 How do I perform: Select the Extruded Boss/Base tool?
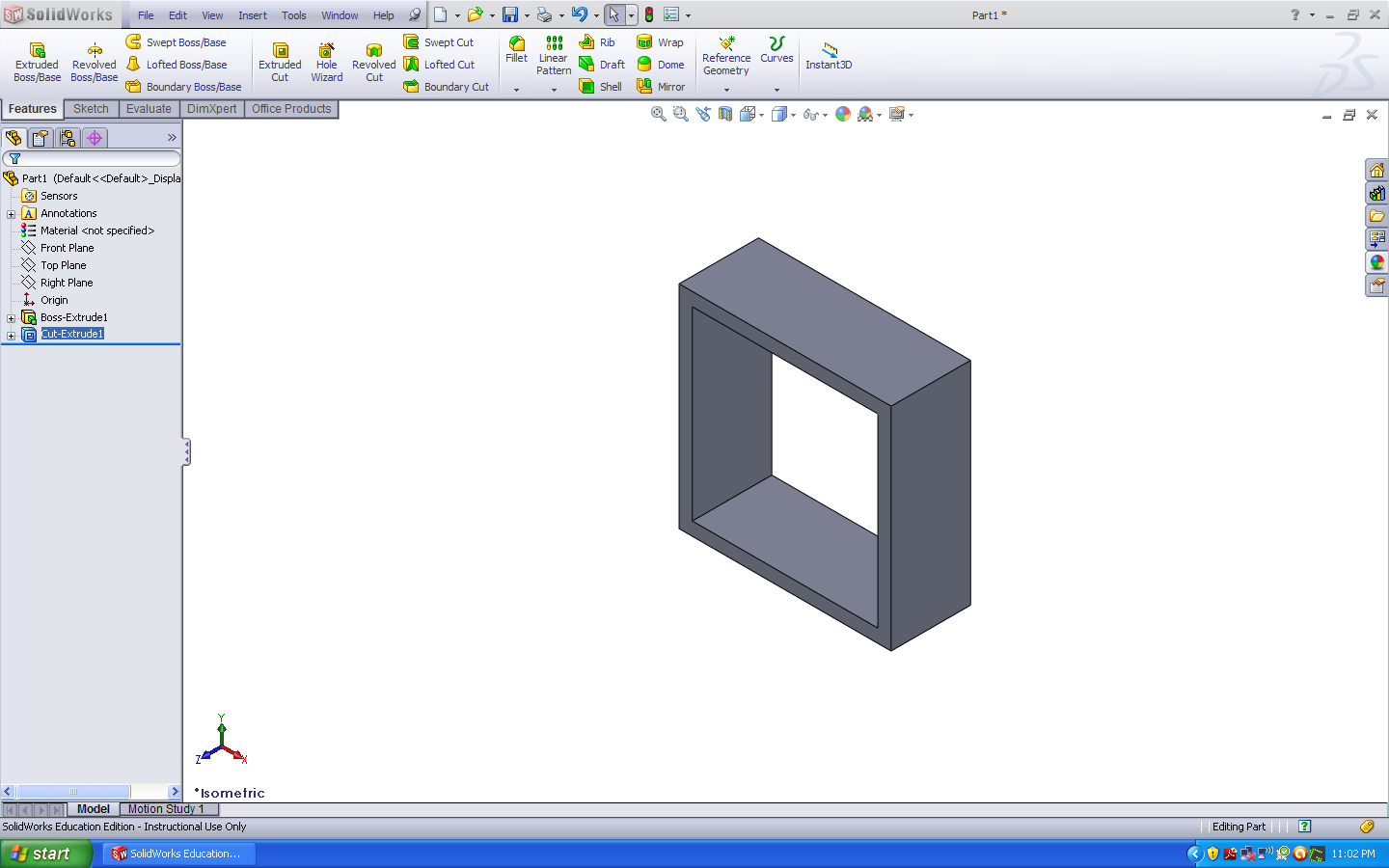[x=37, y=61]
